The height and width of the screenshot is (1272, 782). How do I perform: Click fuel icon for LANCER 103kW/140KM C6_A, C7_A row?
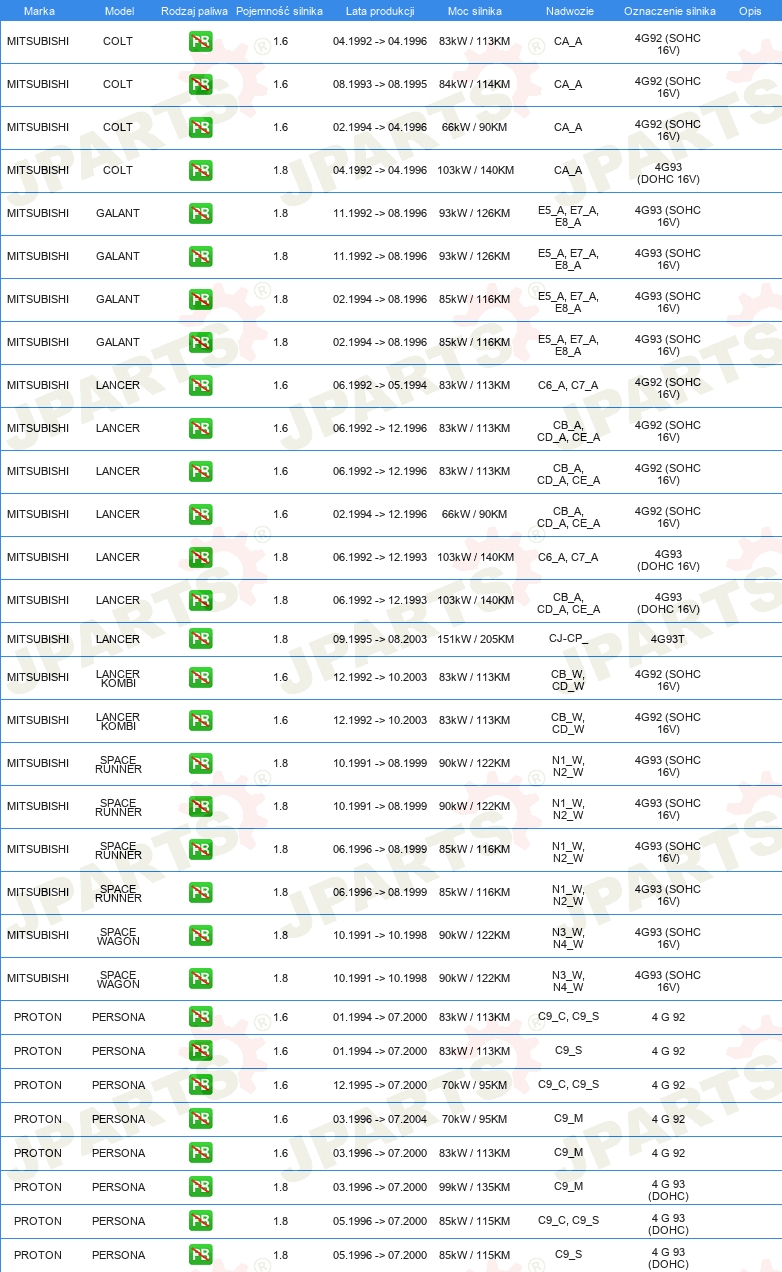click(200, 558)
